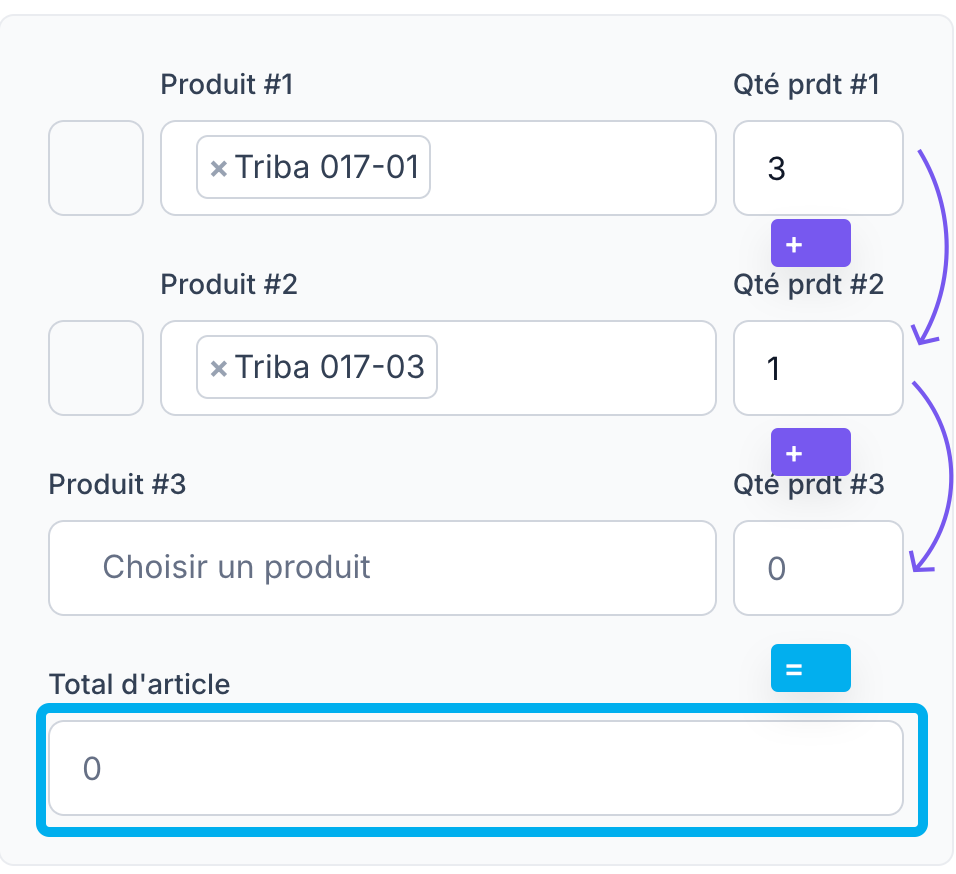Click the purple plus badge below Qté prdt #1
This screenshot has width=956, height=874.
coord(810,243)
